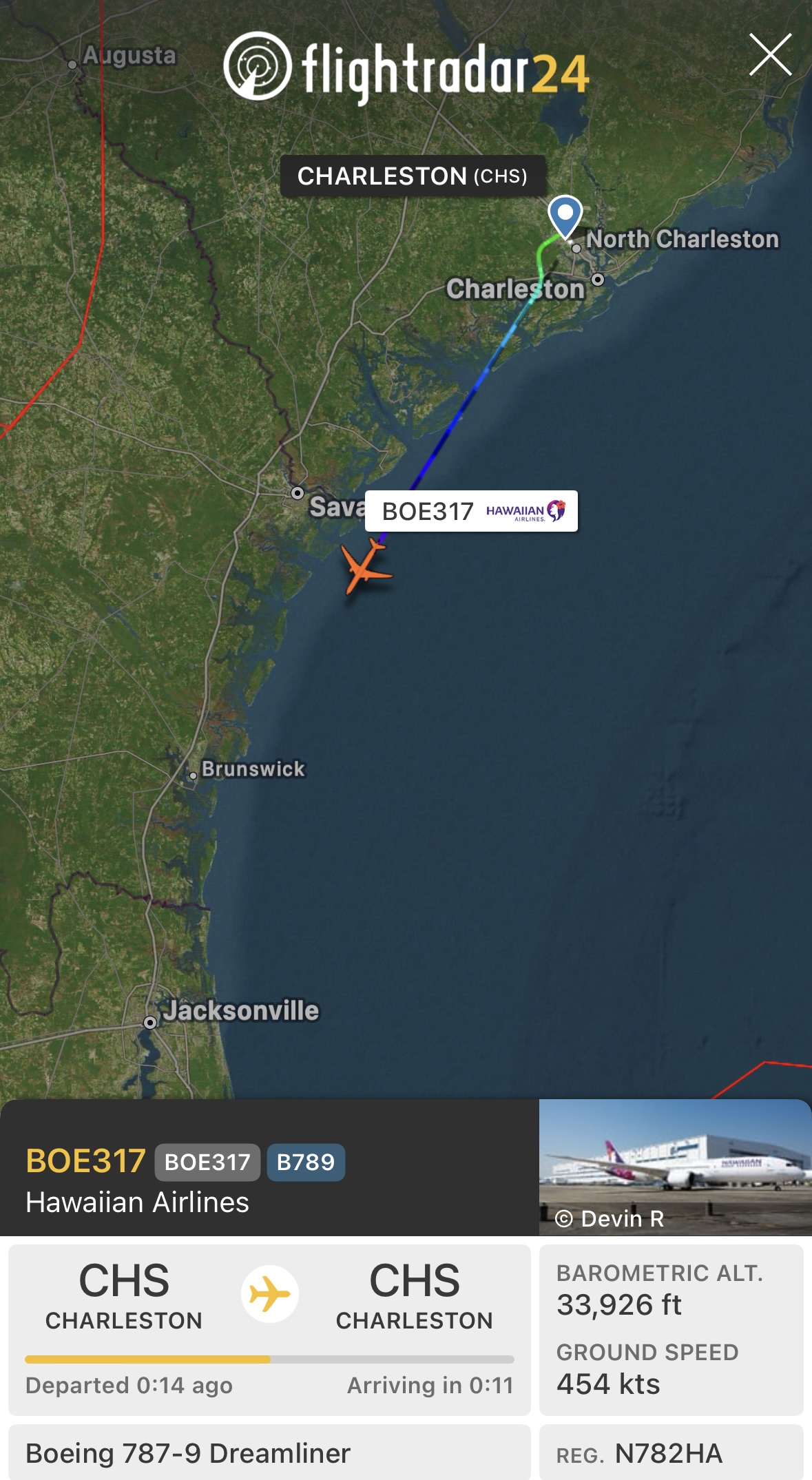The height and width of the screenshot is (1480, 812).
Task: Tap the Hawaiian Airlines logo in flight label
Action: pyautogui.click(x=525, y=511)
